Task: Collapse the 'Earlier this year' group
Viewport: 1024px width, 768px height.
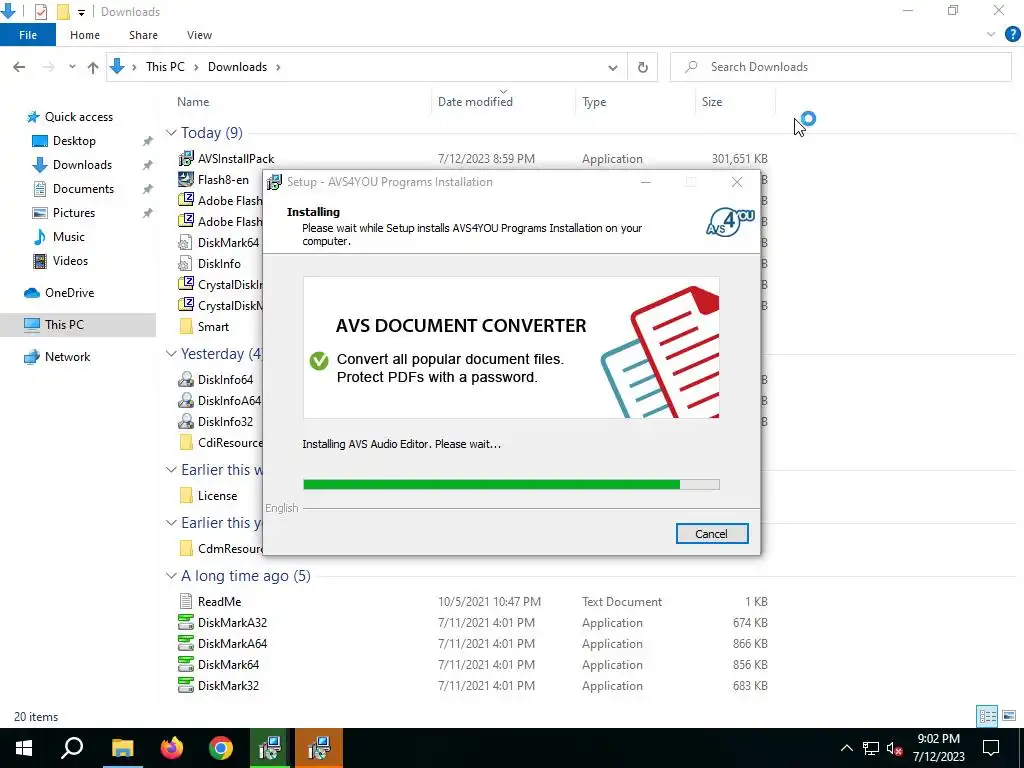Action: pyautogui.click(x=171, y=522)
